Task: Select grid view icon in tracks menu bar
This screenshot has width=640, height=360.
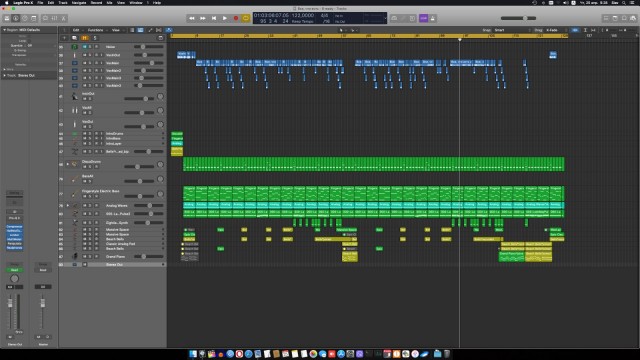Action: pyautogui.click(x=140, y=30)
